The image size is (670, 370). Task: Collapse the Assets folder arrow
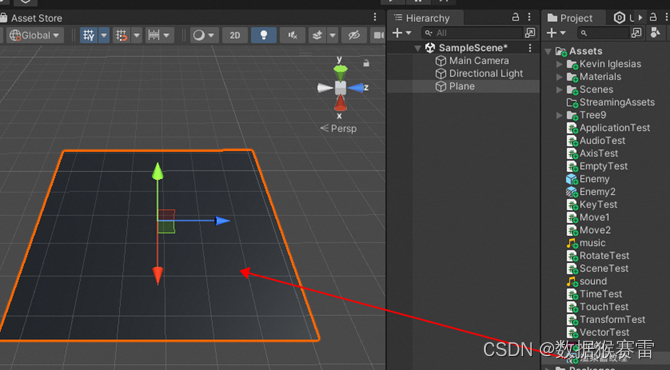click(x=548, y=51)
